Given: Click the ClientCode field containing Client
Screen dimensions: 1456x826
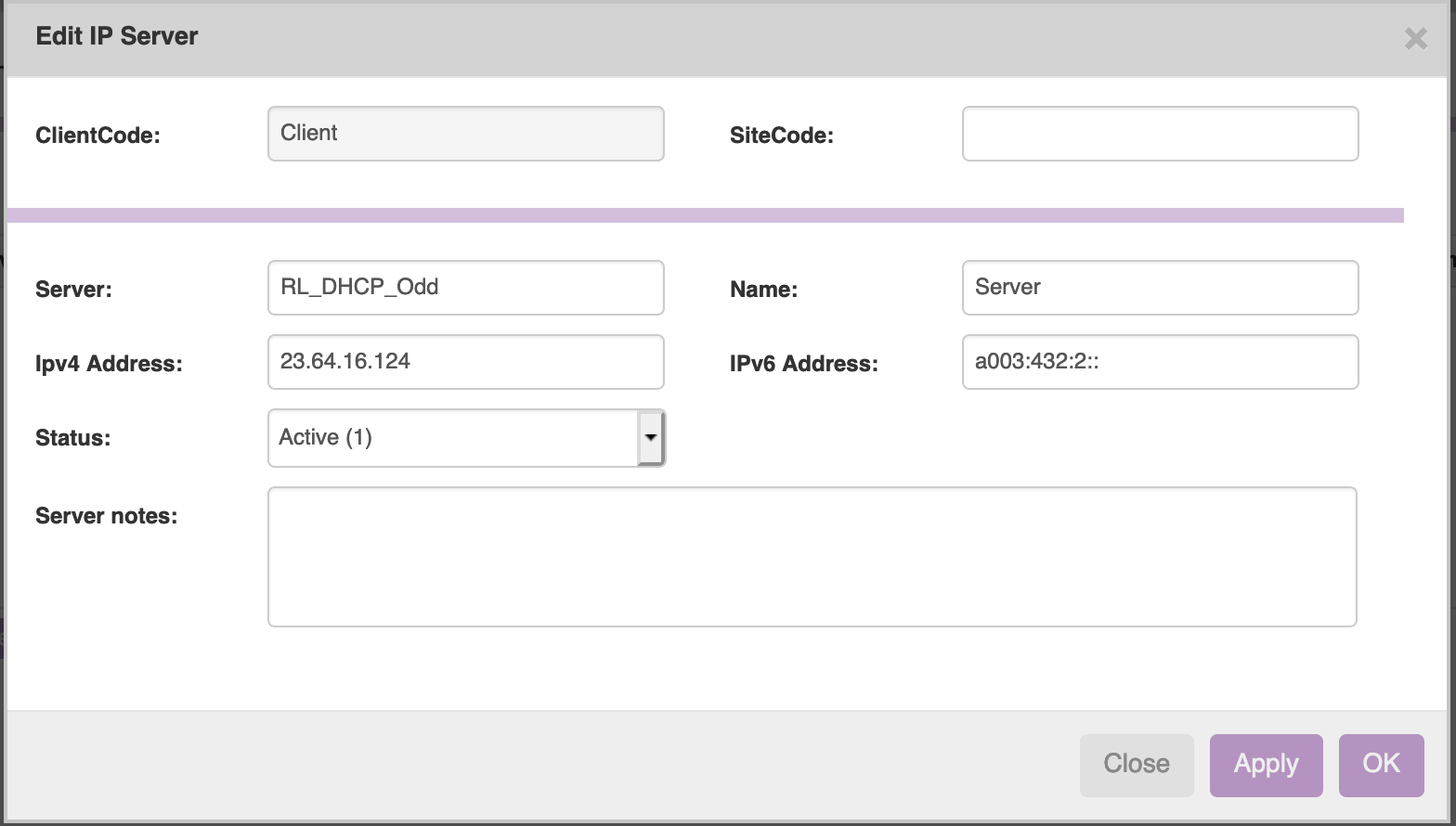Looking at the screenshot, I should (465, 134).
